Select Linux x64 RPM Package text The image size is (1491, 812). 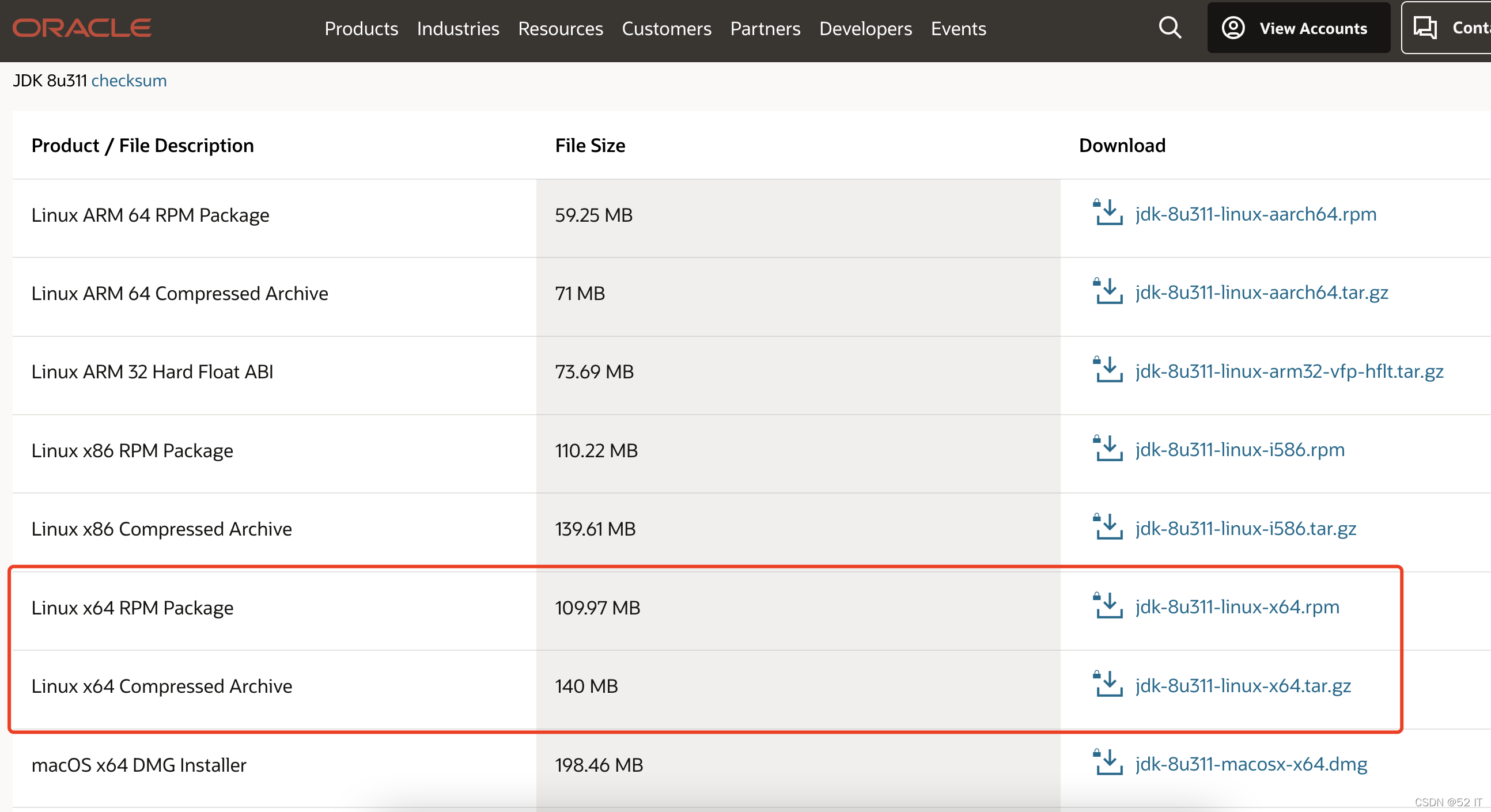132,608
